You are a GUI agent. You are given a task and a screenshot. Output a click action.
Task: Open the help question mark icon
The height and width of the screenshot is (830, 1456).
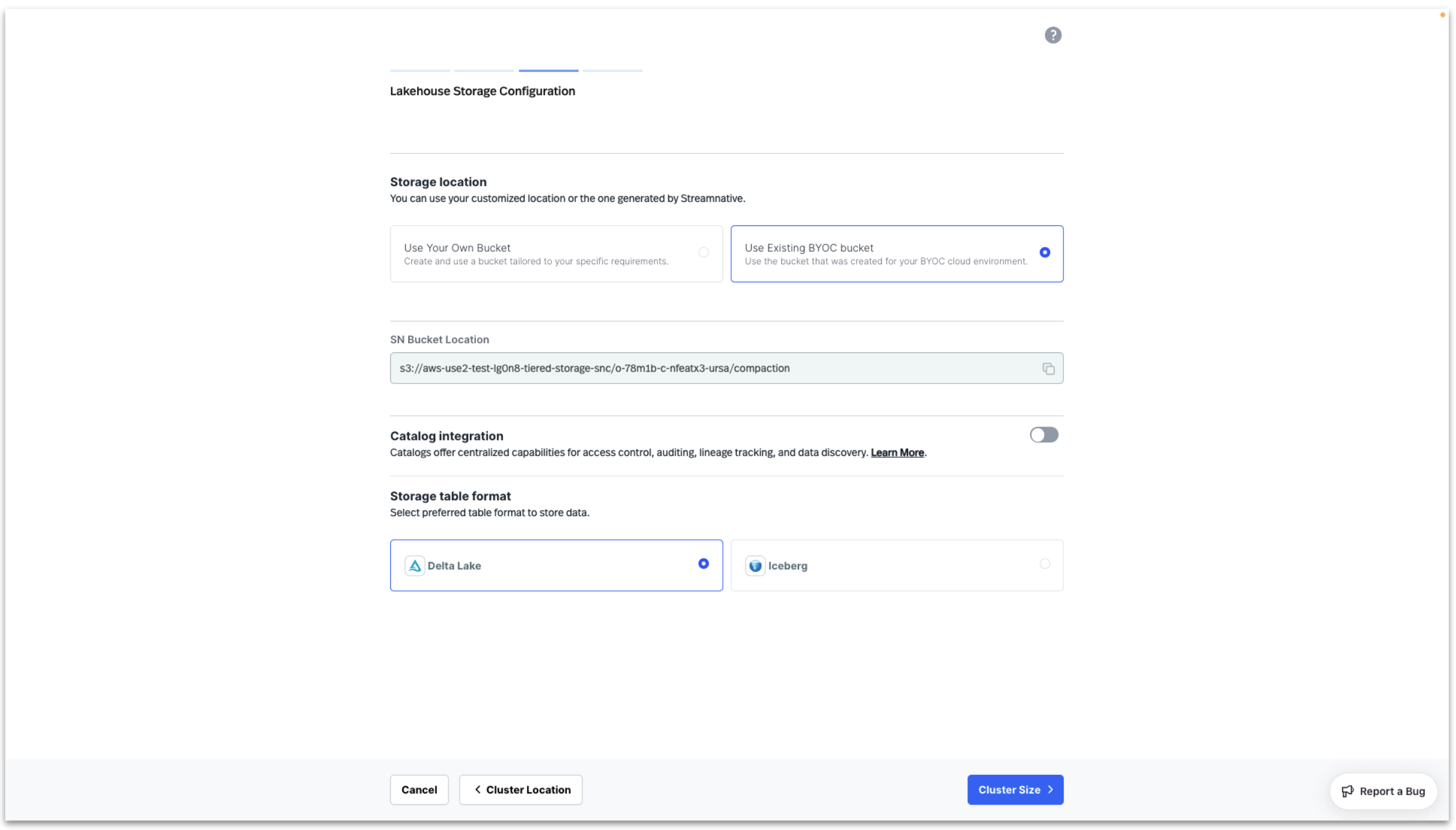(x=1053, y=35)
